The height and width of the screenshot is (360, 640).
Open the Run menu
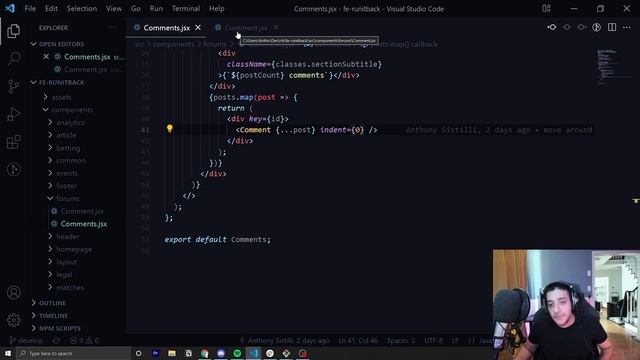156,8
